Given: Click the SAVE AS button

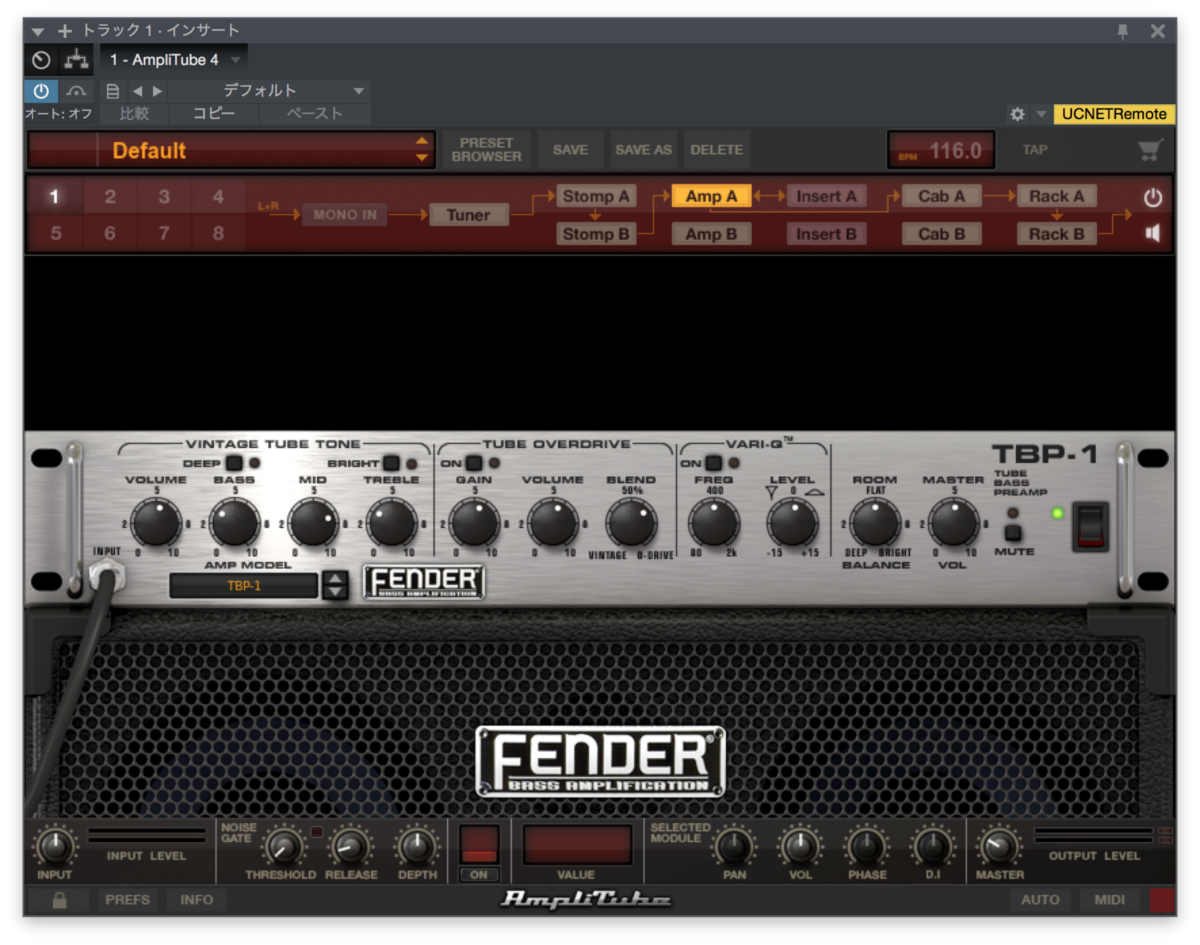Looking at the screenshot, I should coord(643,150).
